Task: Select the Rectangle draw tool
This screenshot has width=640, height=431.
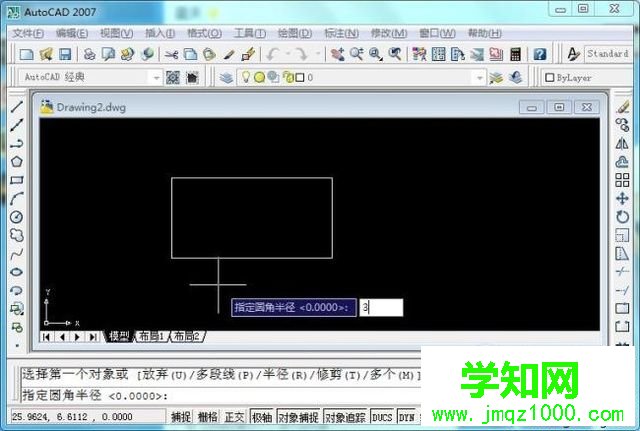Action: (16, 180)
